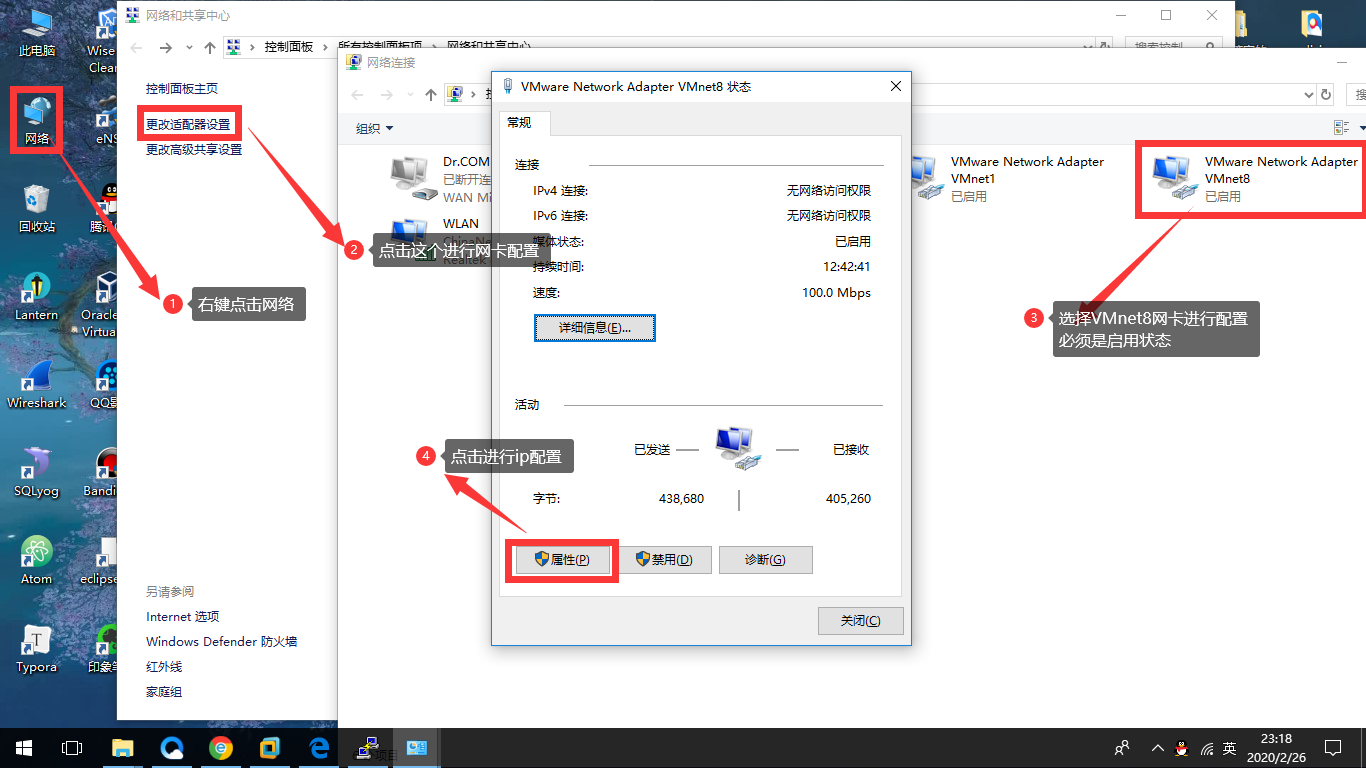Show hidden system tray icons
Image resolution: width=1366 pixels, height=768 pixels.
pyautogui.click(x=1157, y=748)
